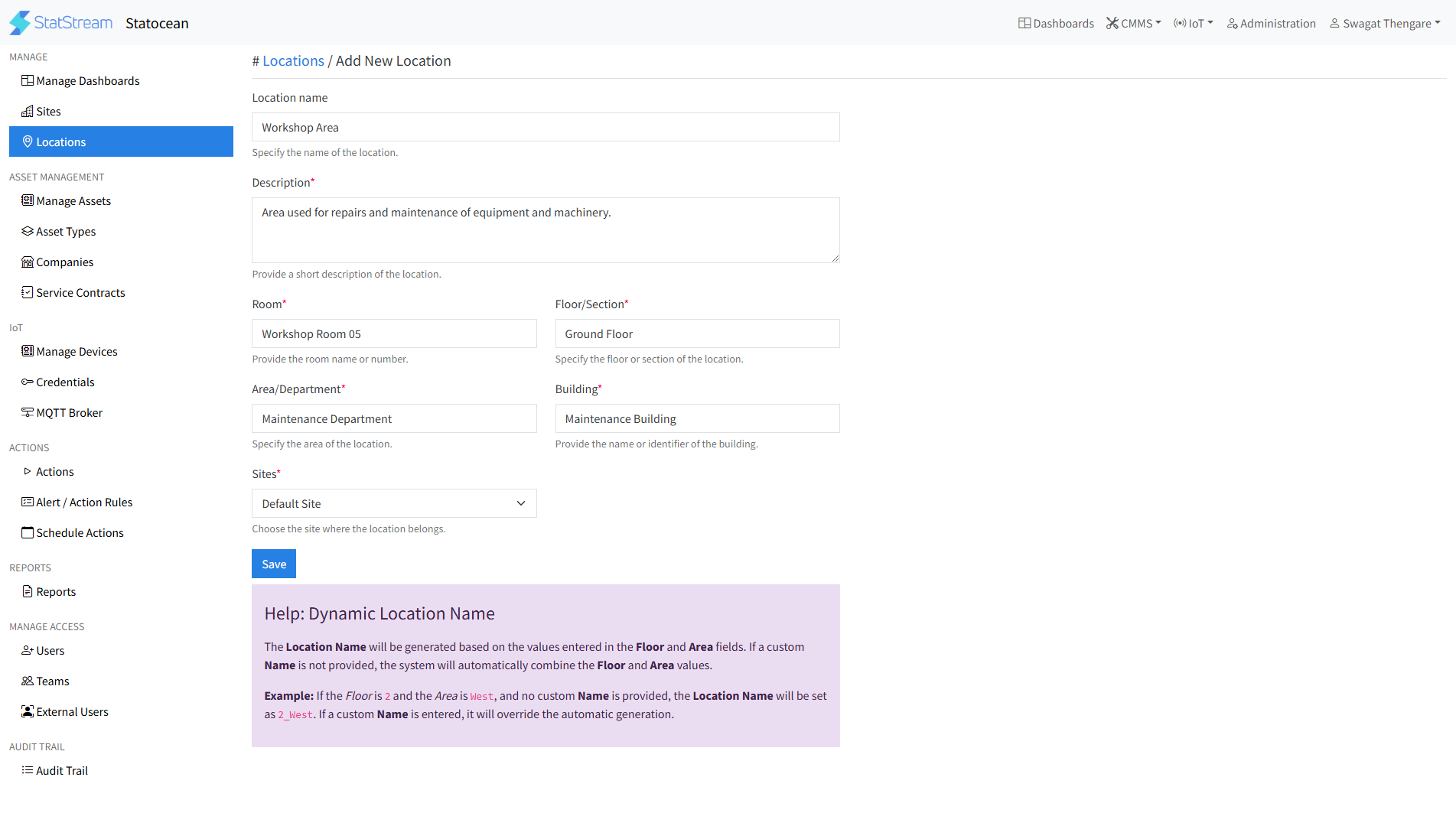Go to Administration in top navbar
This screenshot has width=1456, height=813.
[1271, 24]
